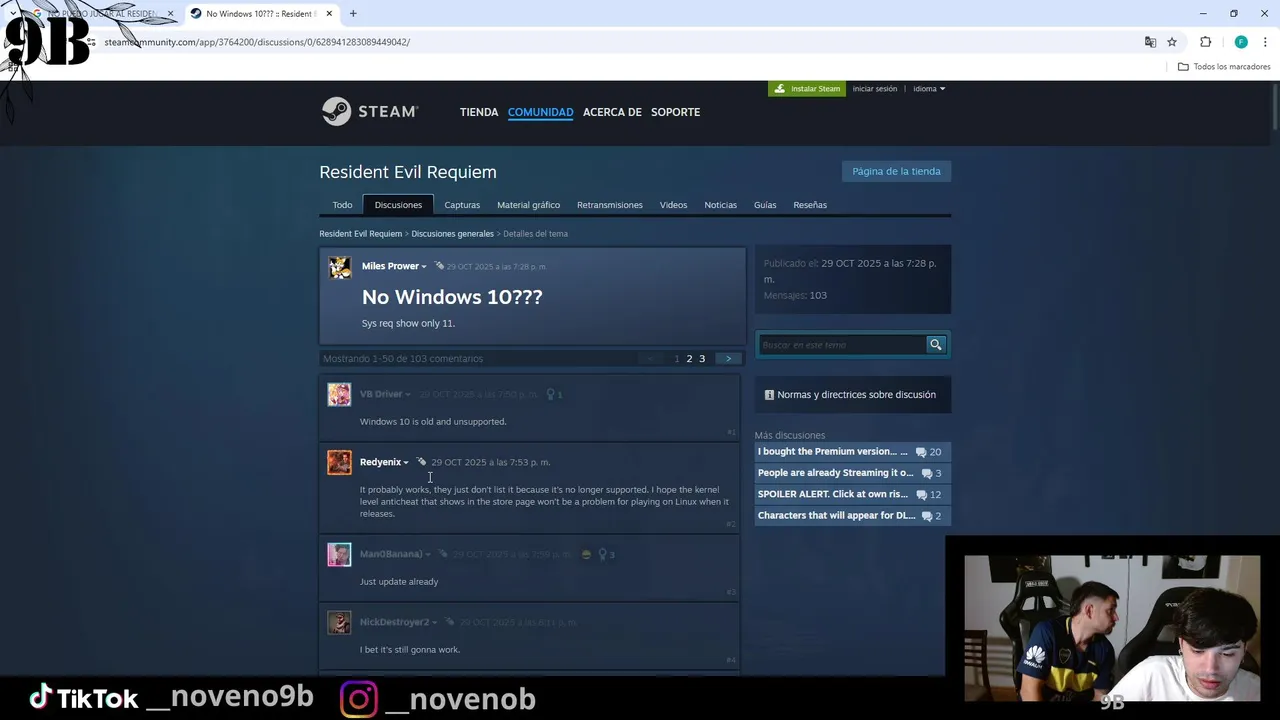Click the comment count icon on 'Characters that will appear'
Screen dimensions: 1280x720
(x=926, y=516)
